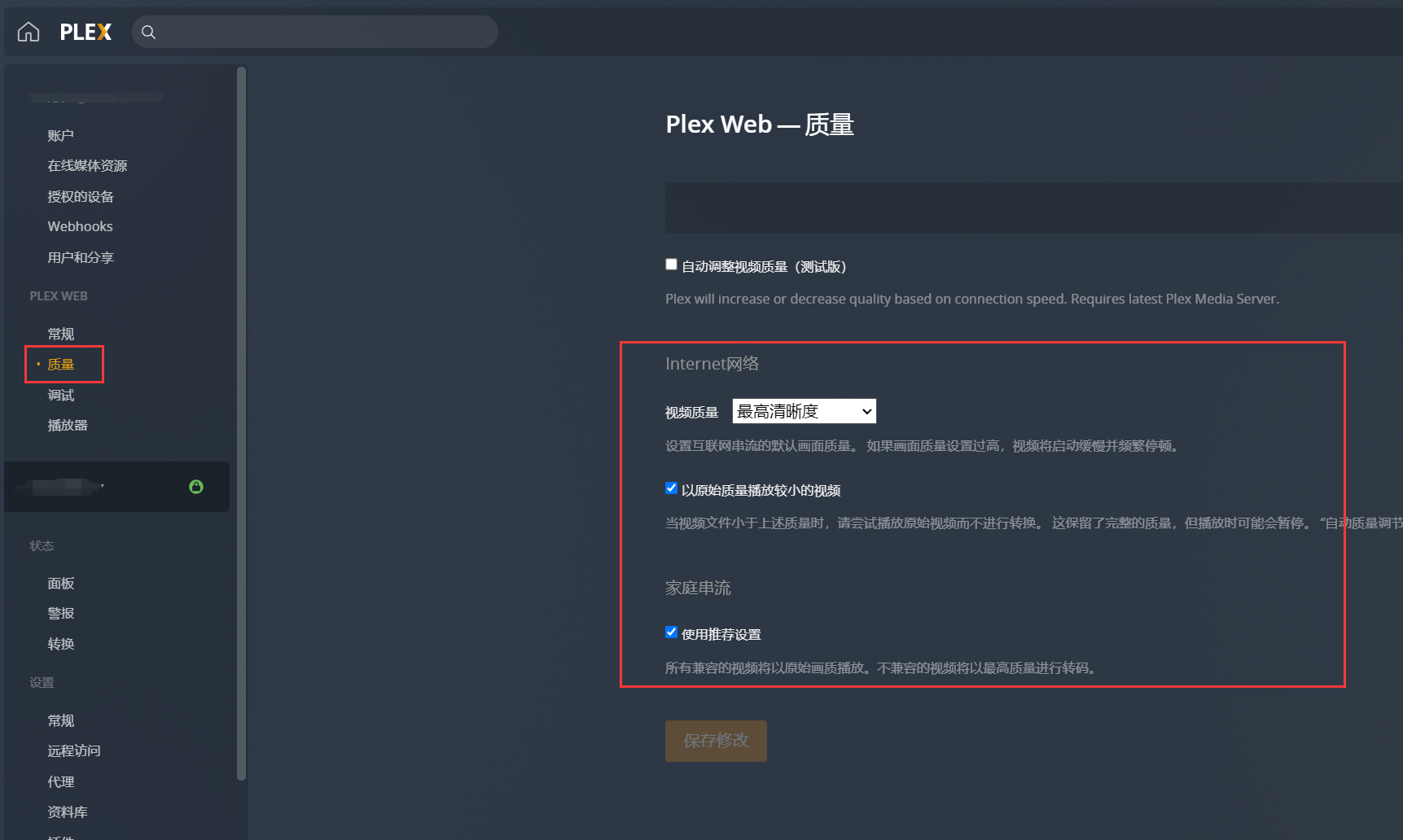The image size is (1403, 840).
Task: Select 面板 under 状态
Action: [60, 583]
